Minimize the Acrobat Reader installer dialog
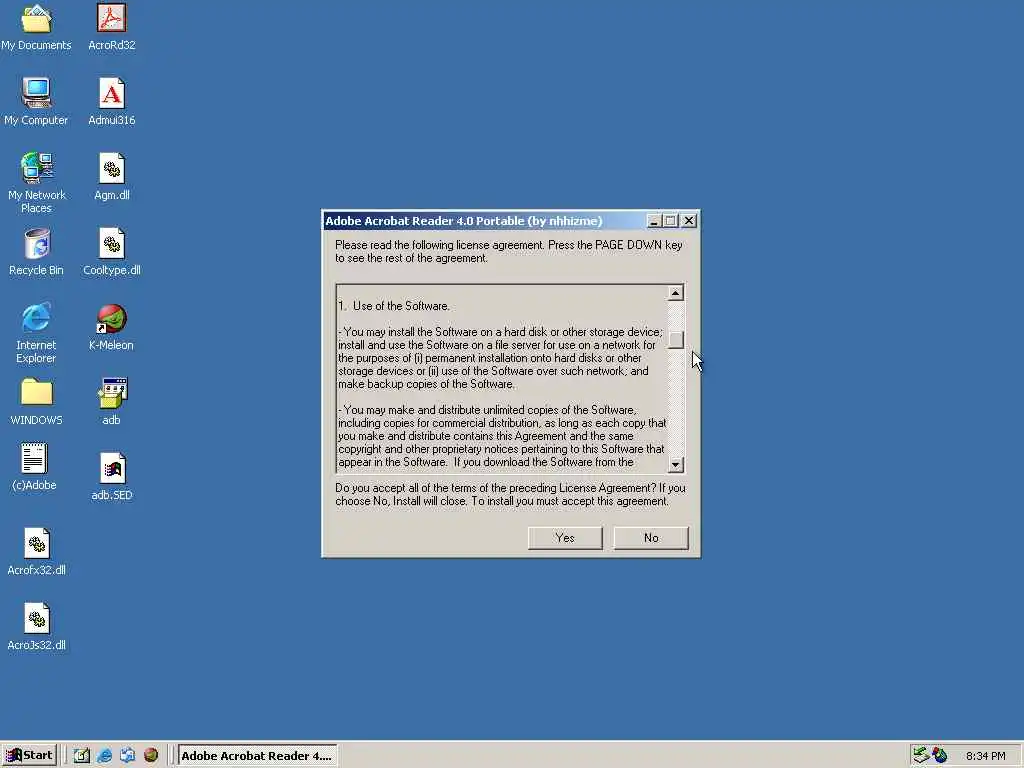 pyautogui.click(x=654, y=221)
